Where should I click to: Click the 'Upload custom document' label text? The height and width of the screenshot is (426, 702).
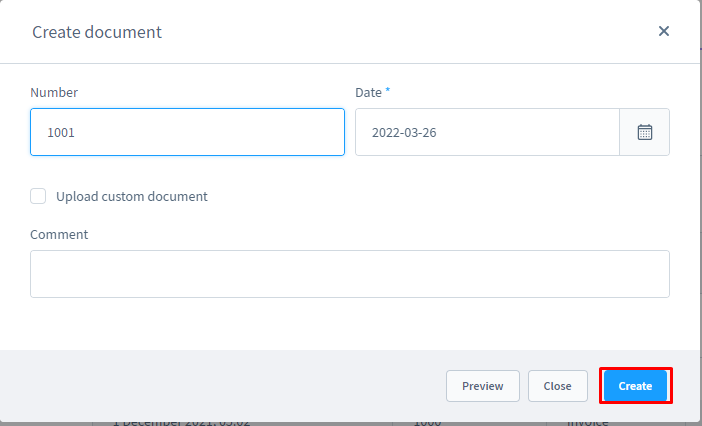tap(132, 196)
